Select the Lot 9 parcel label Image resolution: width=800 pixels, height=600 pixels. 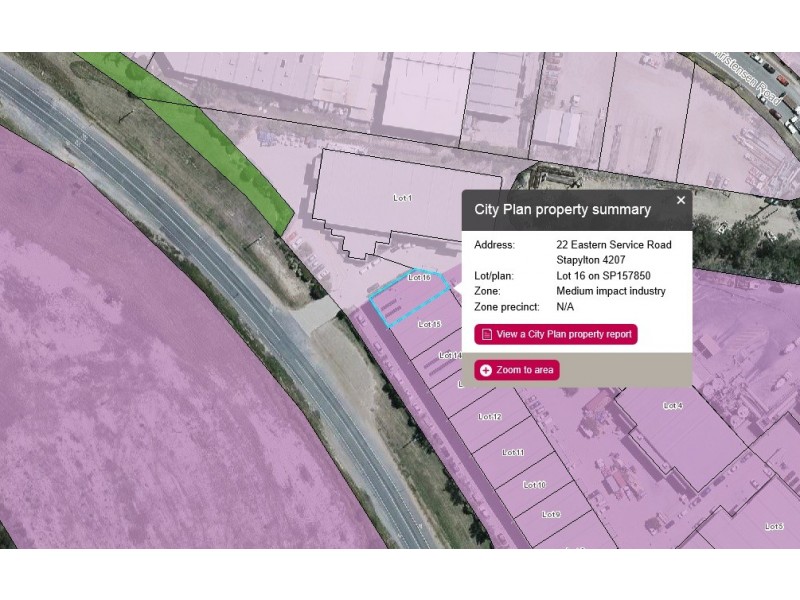551,514
